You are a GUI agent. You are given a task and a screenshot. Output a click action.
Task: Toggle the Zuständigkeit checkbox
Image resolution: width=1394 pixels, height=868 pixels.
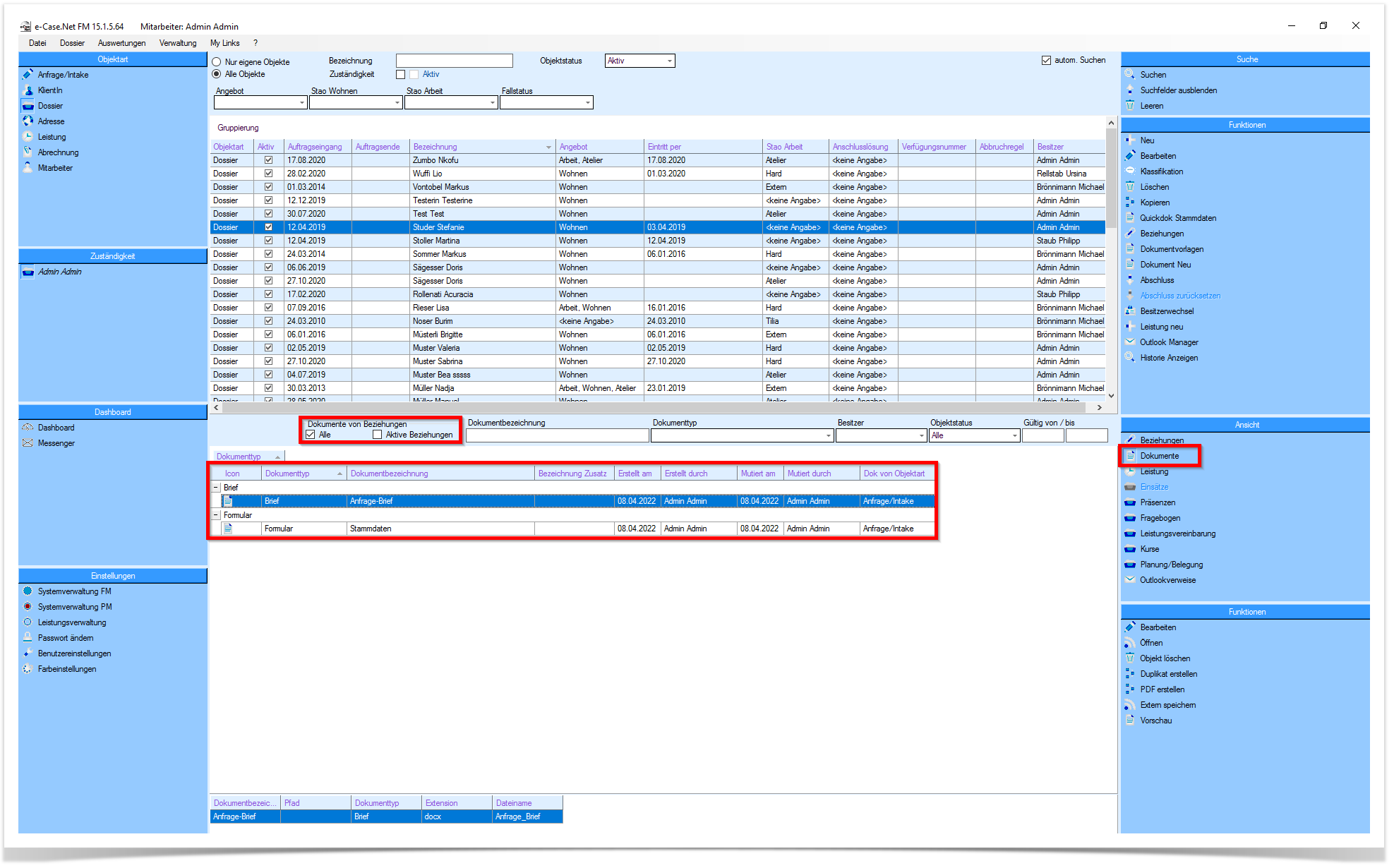(401, 74)
